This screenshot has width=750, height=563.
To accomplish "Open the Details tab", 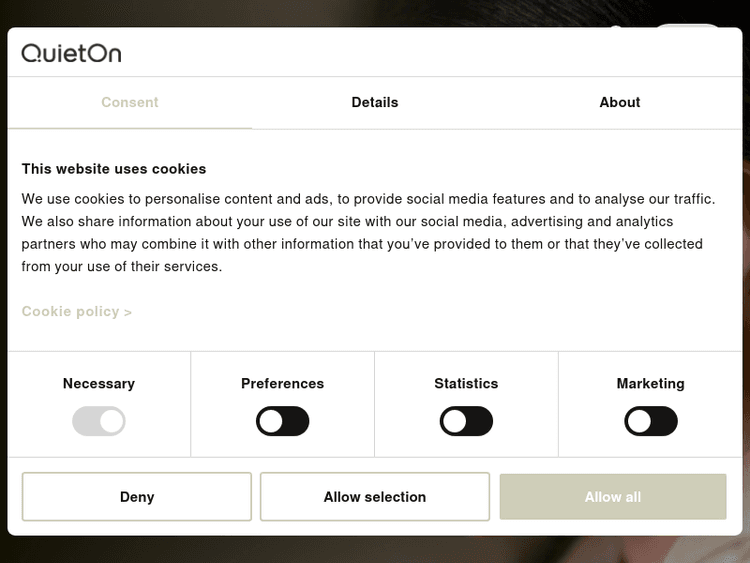I will click(375, 102).
